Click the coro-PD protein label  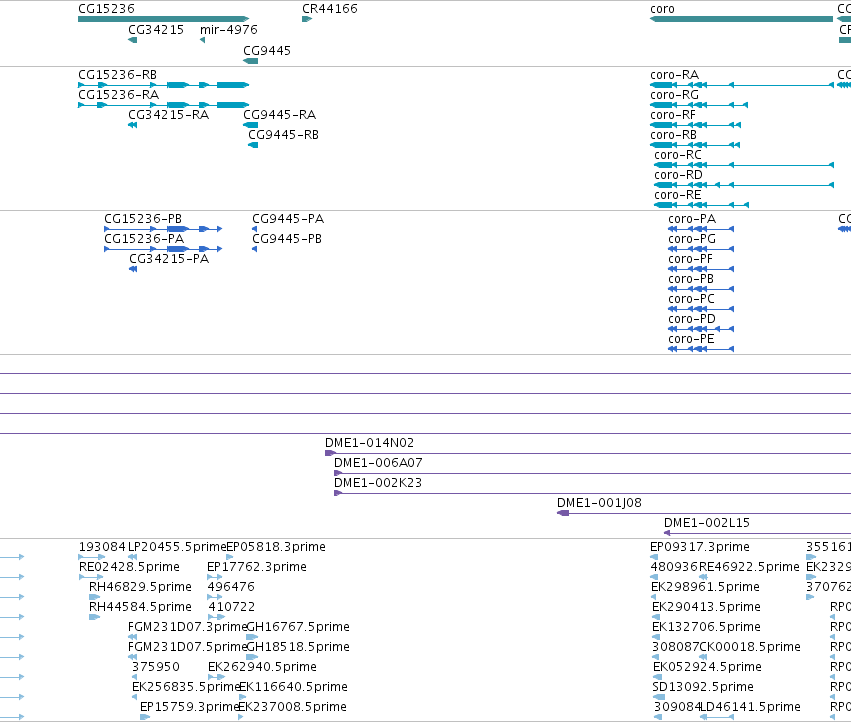[691, 319]
